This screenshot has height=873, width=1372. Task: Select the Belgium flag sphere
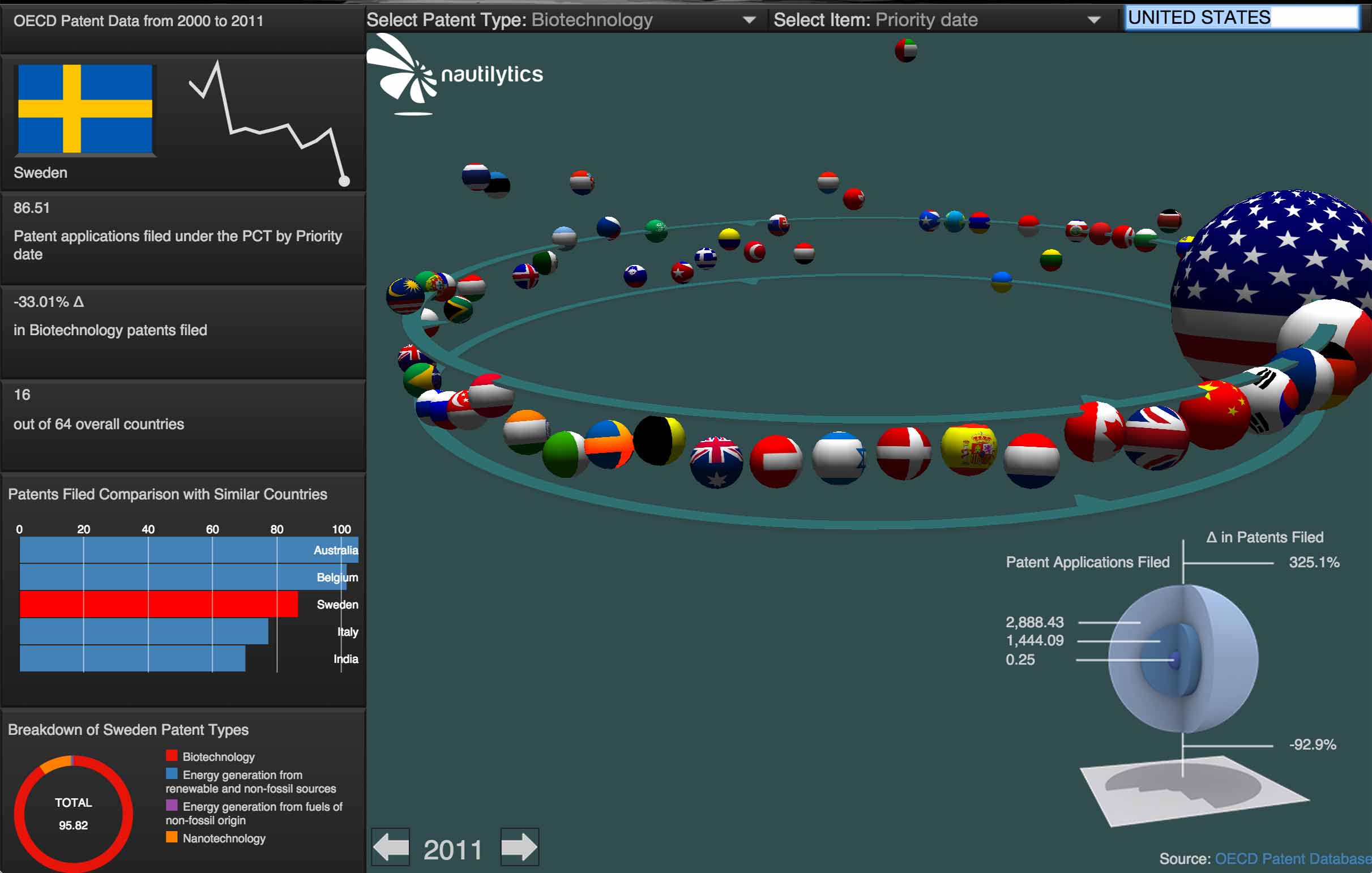(x=660, y=440)
